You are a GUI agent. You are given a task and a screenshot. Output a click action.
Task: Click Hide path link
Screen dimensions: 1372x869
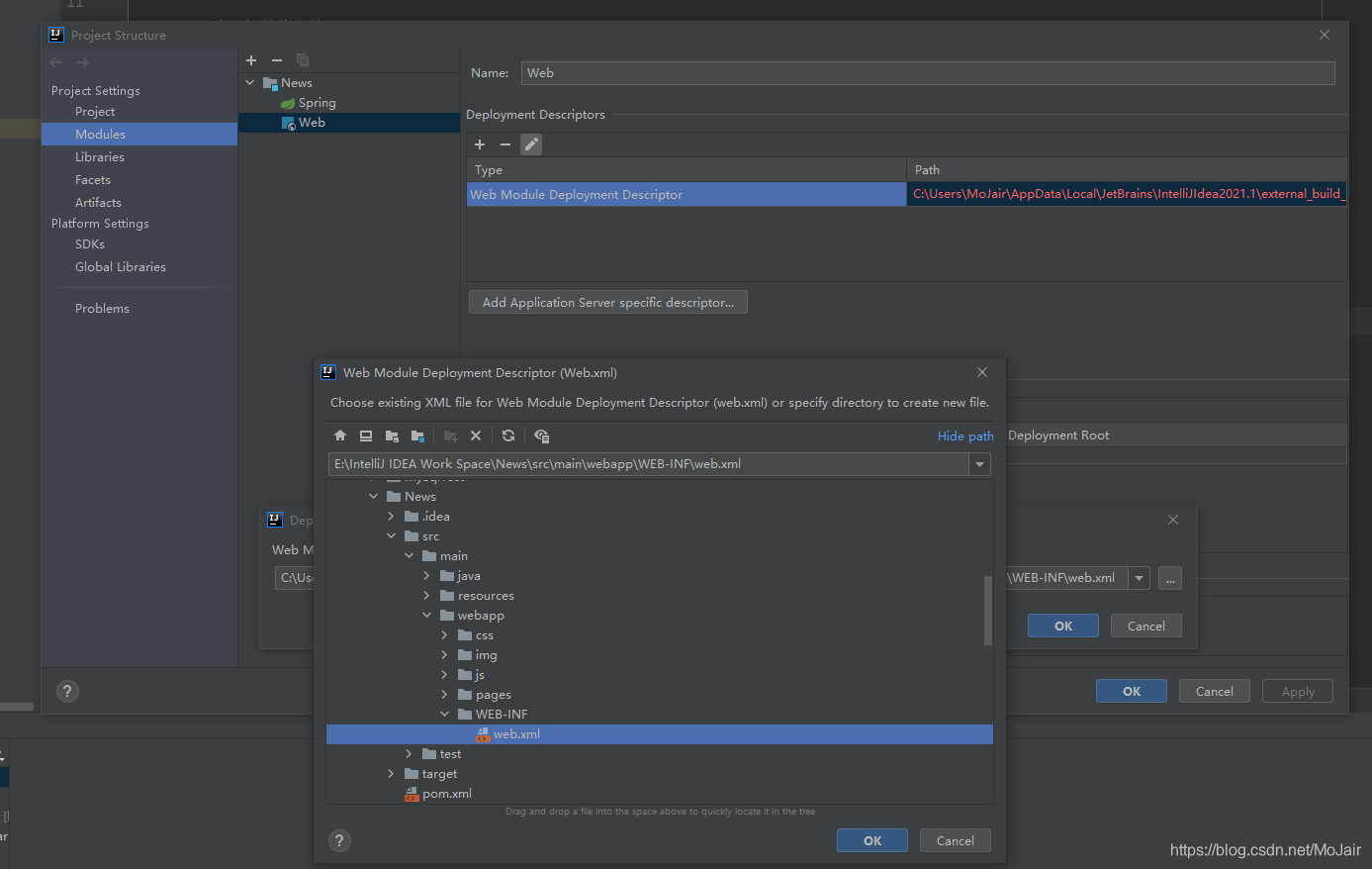(x=965, y=436)
